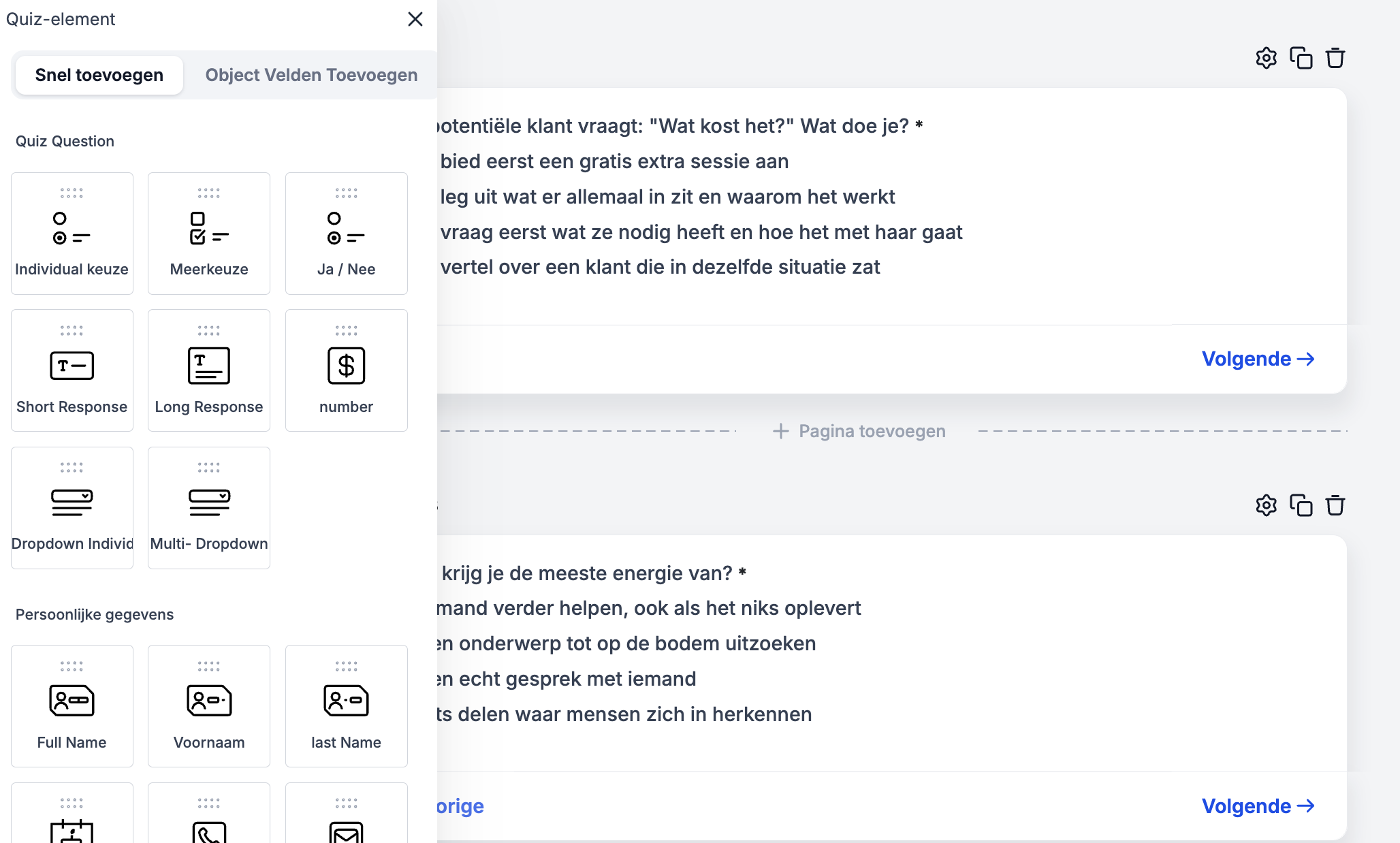Insert a Long Response field
The height and width of the screenshot is (843, 1400).
[209, 370]
